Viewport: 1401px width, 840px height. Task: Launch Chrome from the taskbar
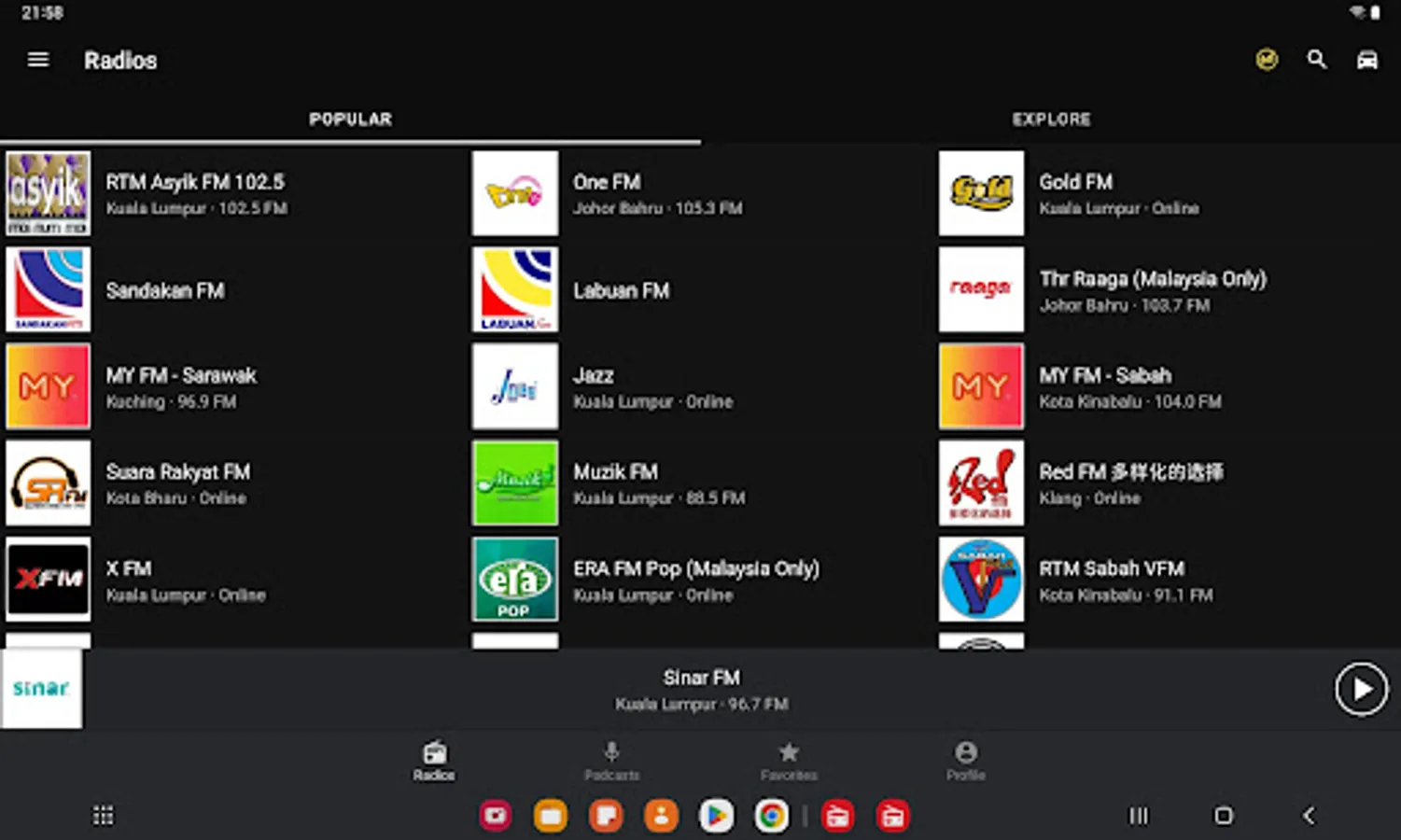[x=771, y=816]
